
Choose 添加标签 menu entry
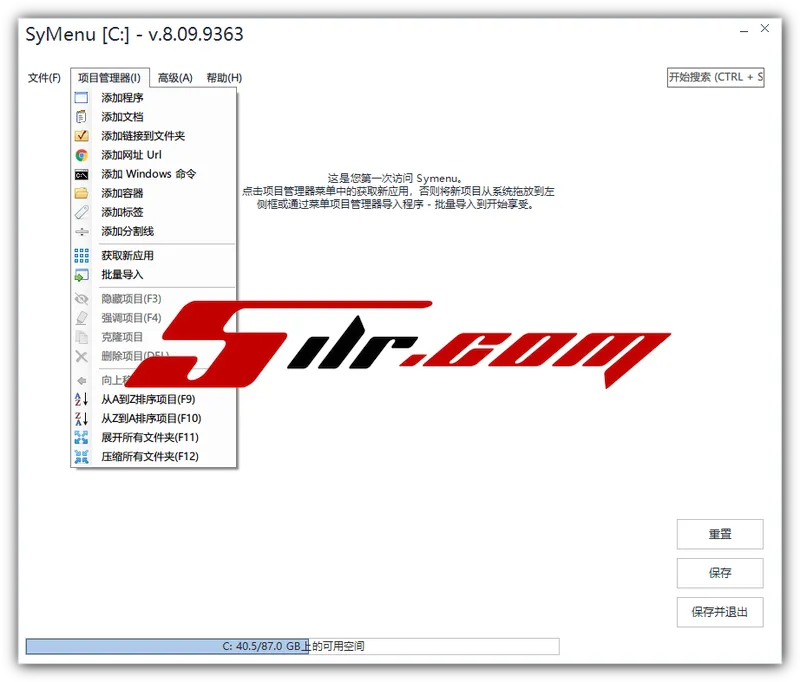coord(153,212)
